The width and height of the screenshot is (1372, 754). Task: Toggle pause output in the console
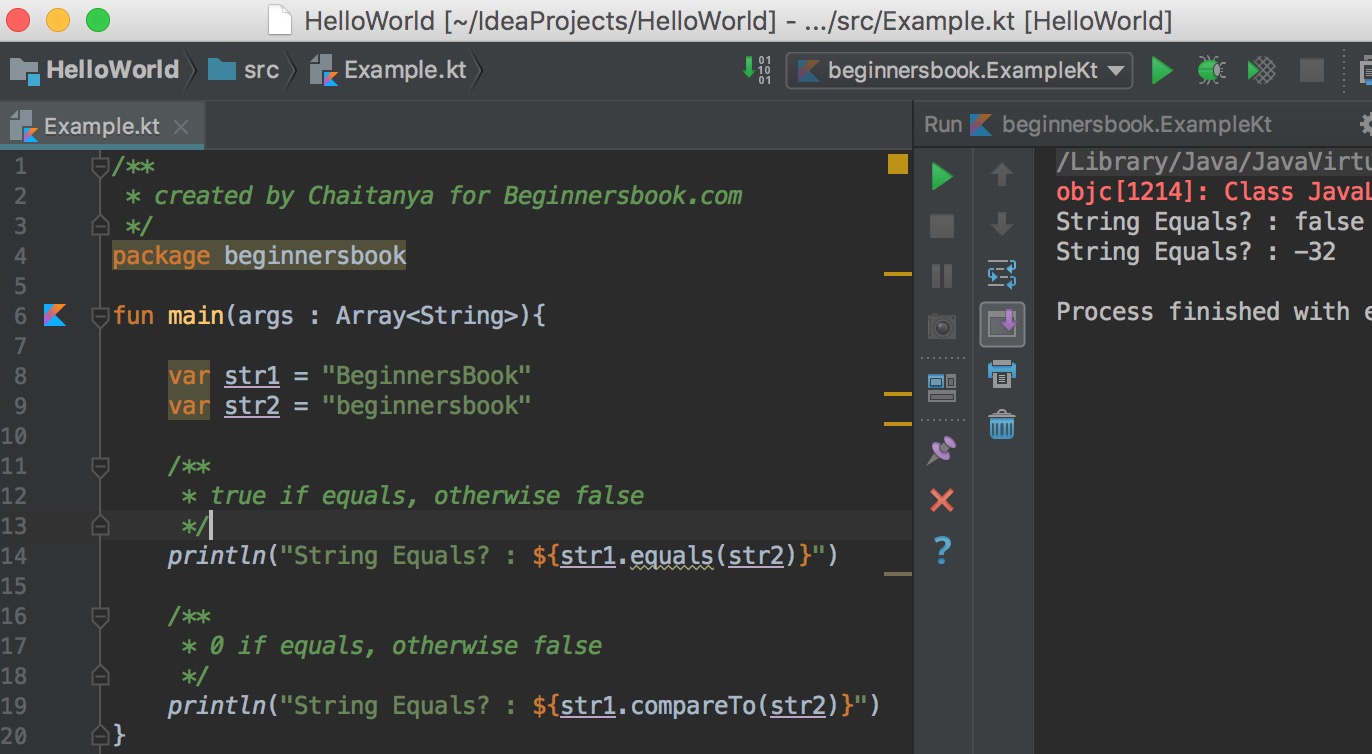click(941, 276)
